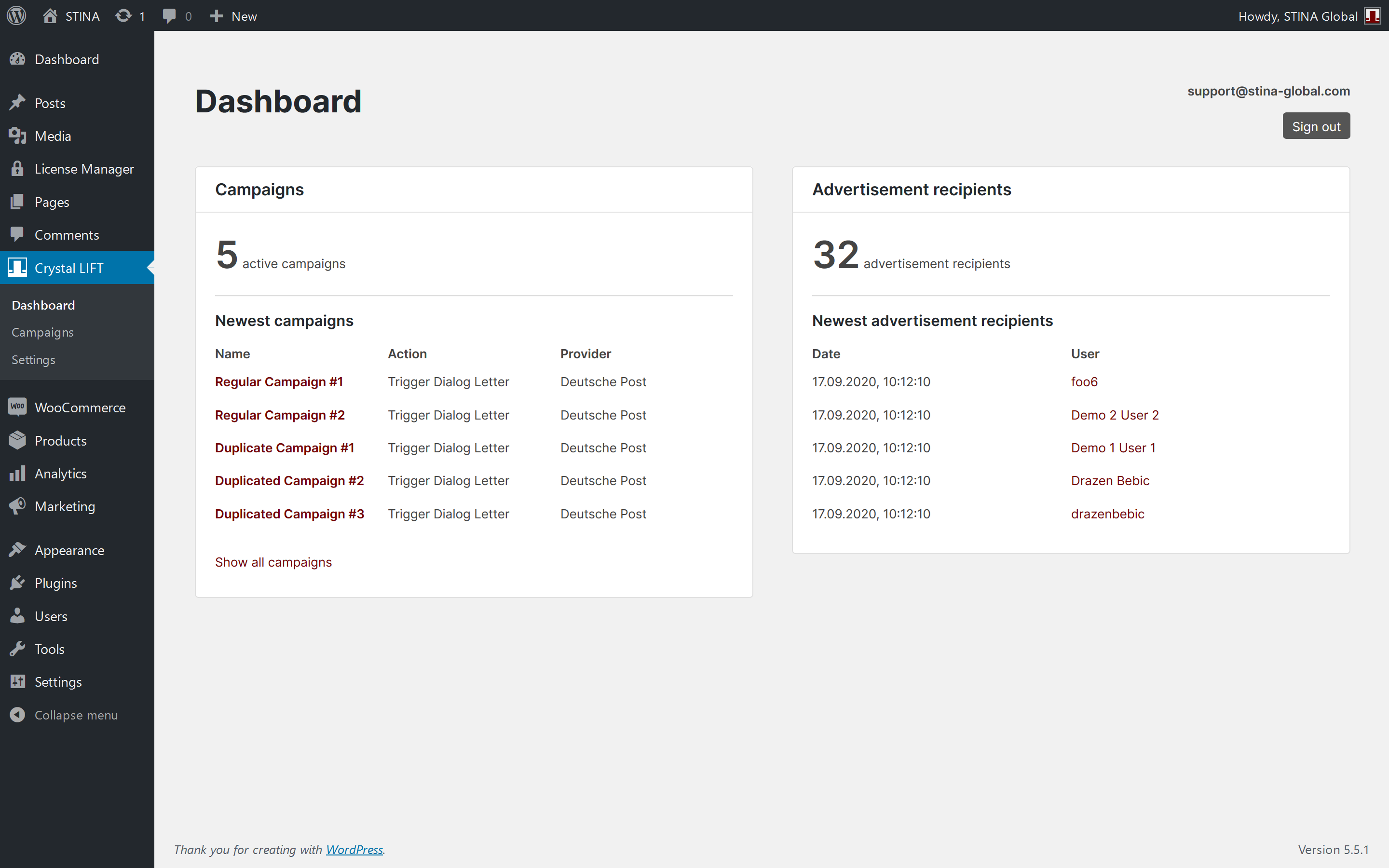Click the Products box icon
The image size is (1389, 868).
tap(17, 440)
